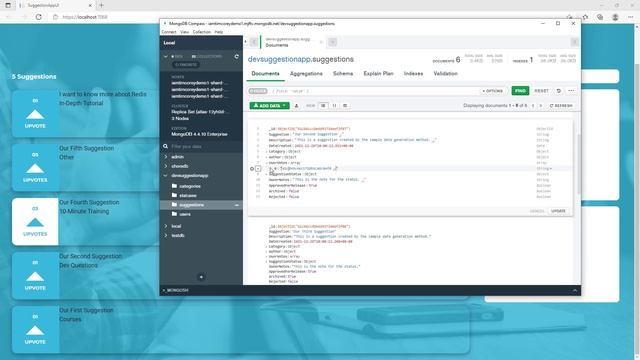Click the add-field plus box on edited row
The width and height of the screenshot is (640, 360).
(x=258, y=169)
